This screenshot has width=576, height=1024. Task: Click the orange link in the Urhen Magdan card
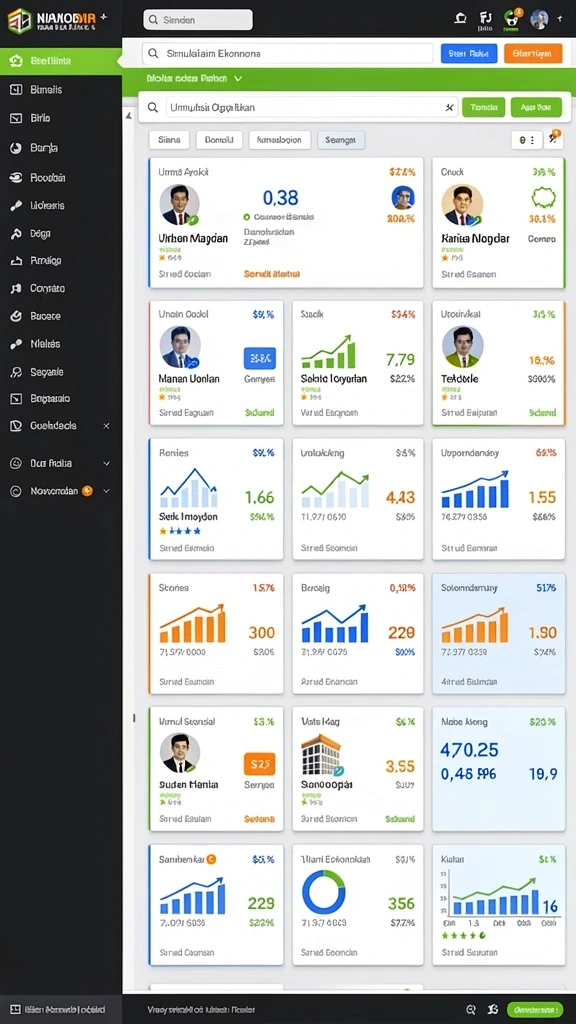pos(272,275)
